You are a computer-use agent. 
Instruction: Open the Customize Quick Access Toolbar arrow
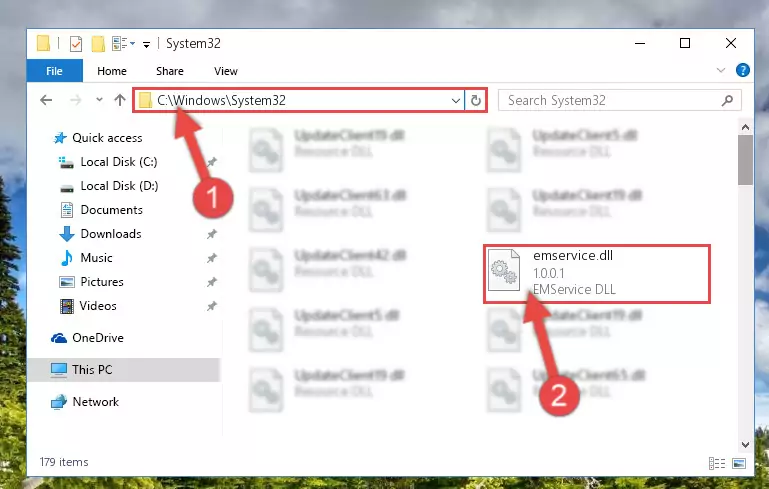[146, 45]
